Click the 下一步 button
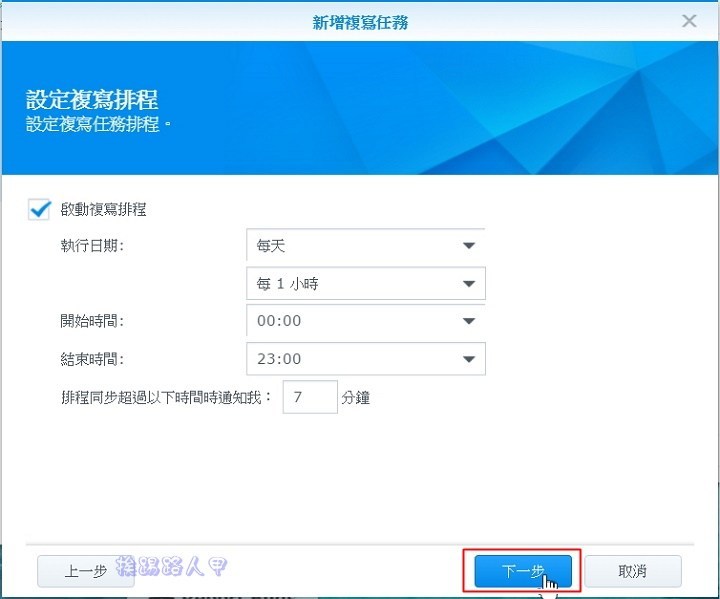Viewport: 720px width, 599px height. click(x=523, y=571)
